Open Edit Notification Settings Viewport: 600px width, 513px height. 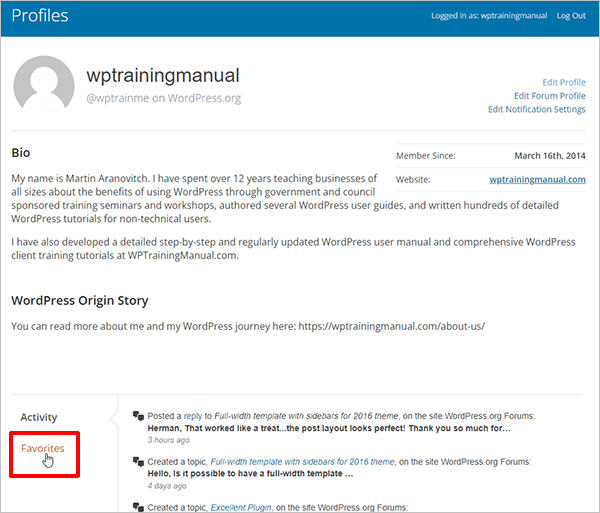click(537, 110)
